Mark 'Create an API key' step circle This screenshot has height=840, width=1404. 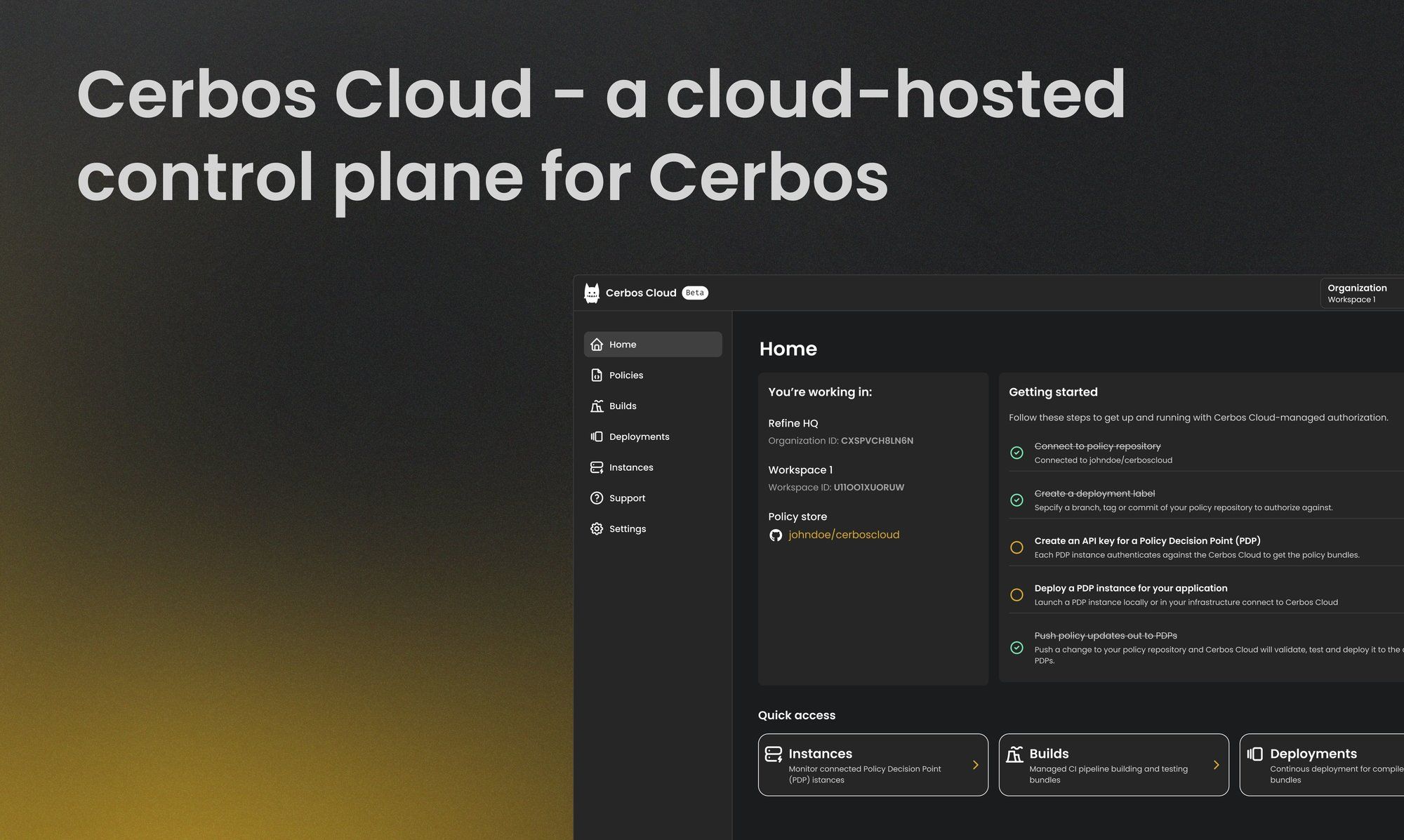click(x=1016, y=547)
